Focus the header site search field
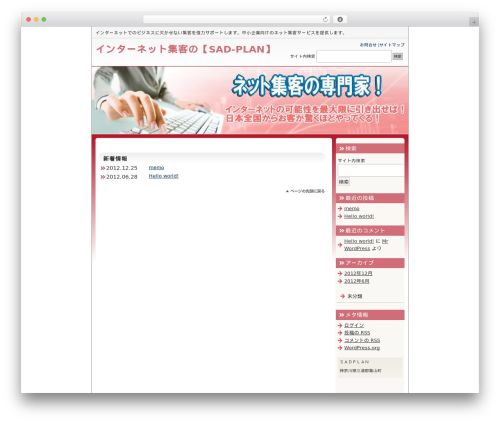Screen dimensions: 500x423 pyautogui.click(x=354, y=56)
